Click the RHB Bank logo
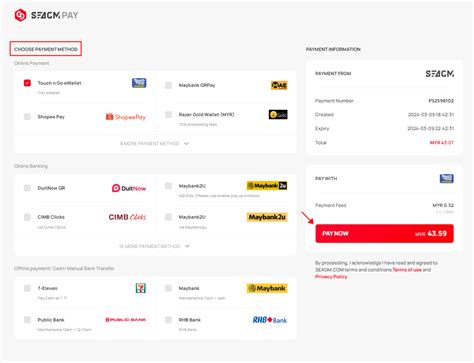 pos(270,320)
